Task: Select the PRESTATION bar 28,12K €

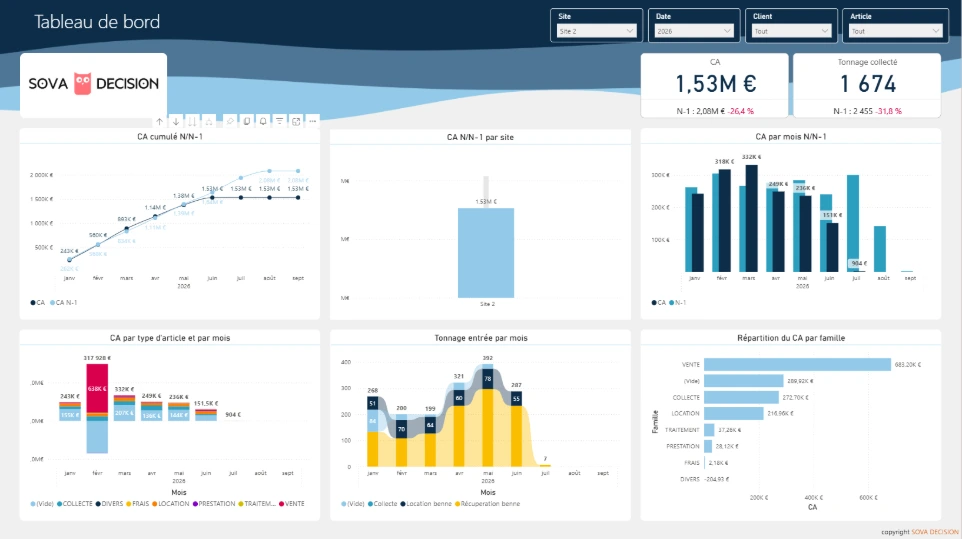Action: [x=708, y=446]
